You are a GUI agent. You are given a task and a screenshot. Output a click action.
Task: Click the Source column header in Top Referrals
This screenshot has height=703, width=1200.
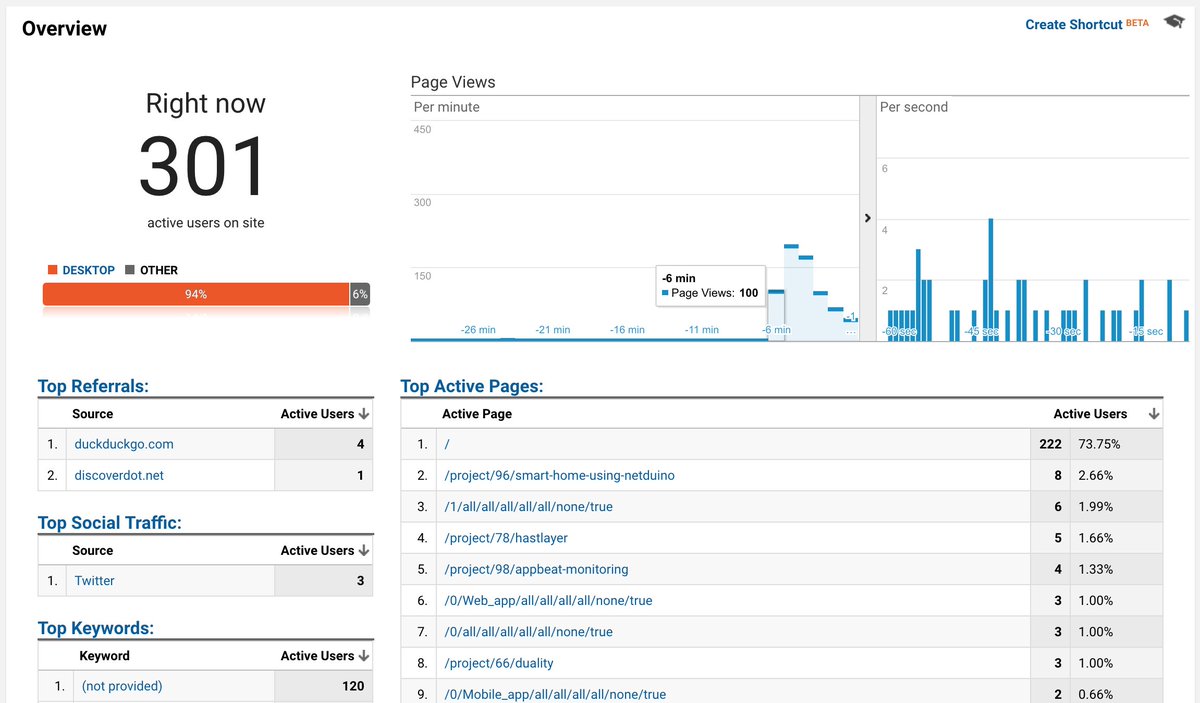(93, 414)
